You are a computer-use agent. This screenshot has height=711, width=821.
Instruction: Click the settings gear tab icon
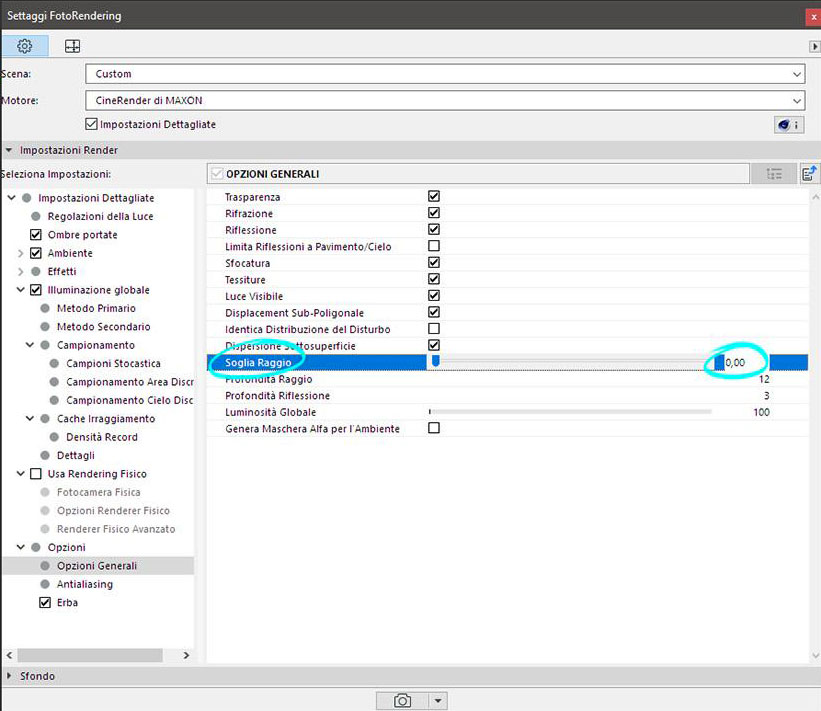coord(25,46)
